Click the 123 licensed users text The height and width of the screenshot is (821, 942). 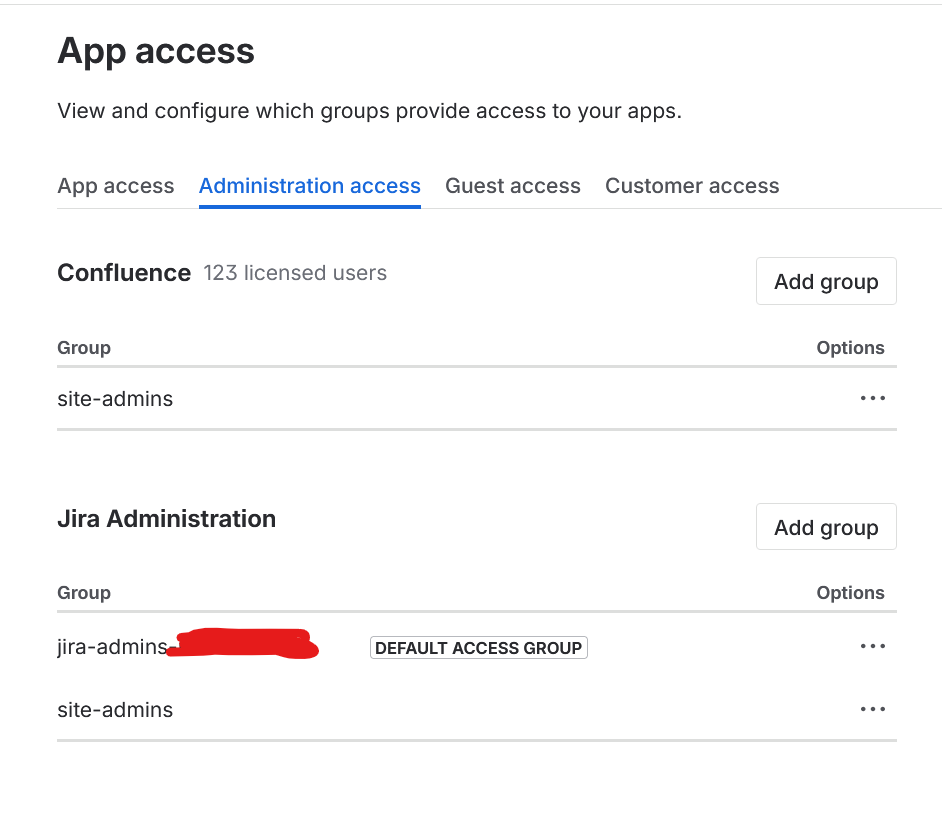(x=295, y=273)
